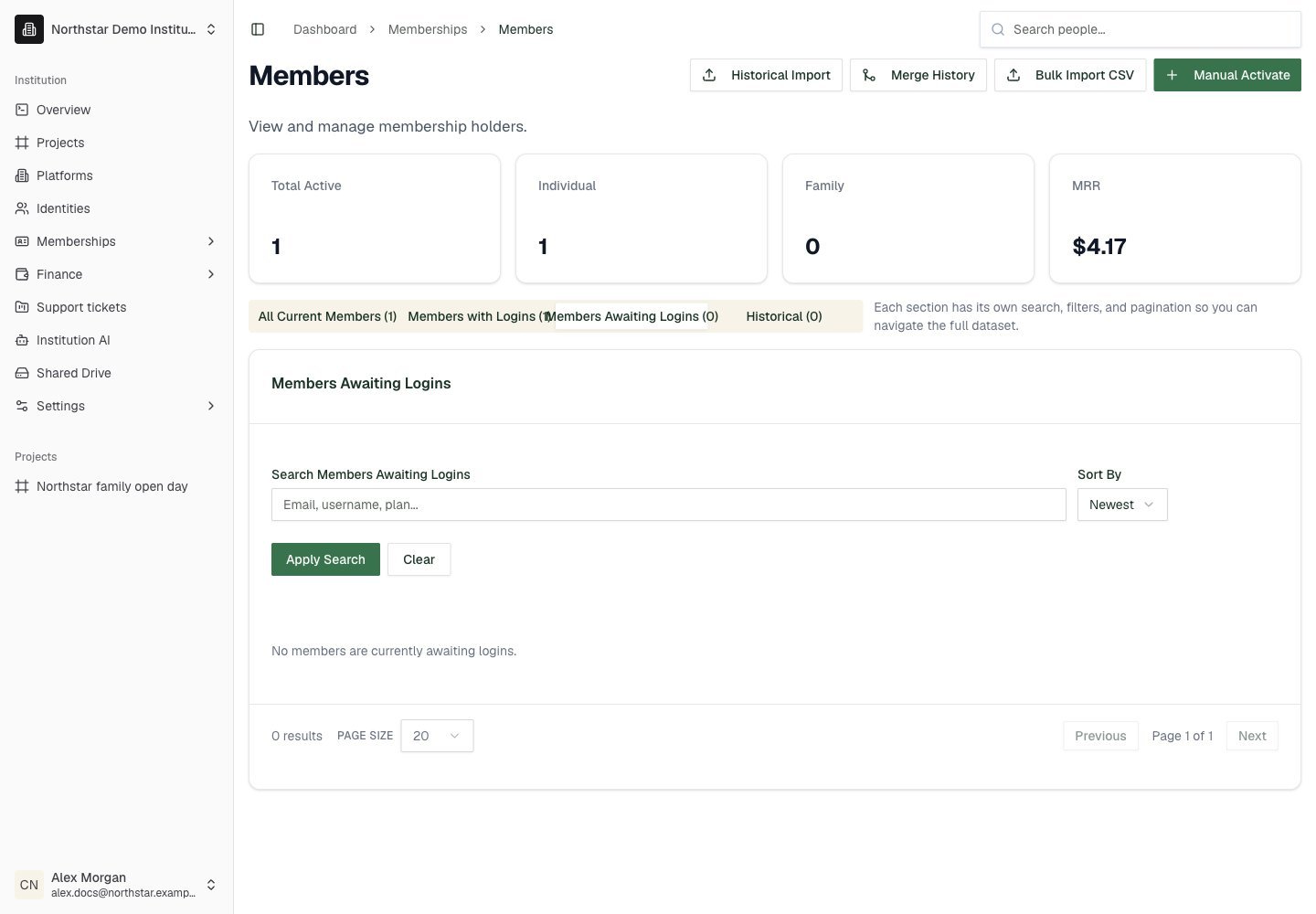Click the Northstar family open day hash icon
This screenshot has height=914, width=1316.
pyautogui.click(x=22, y=486)
